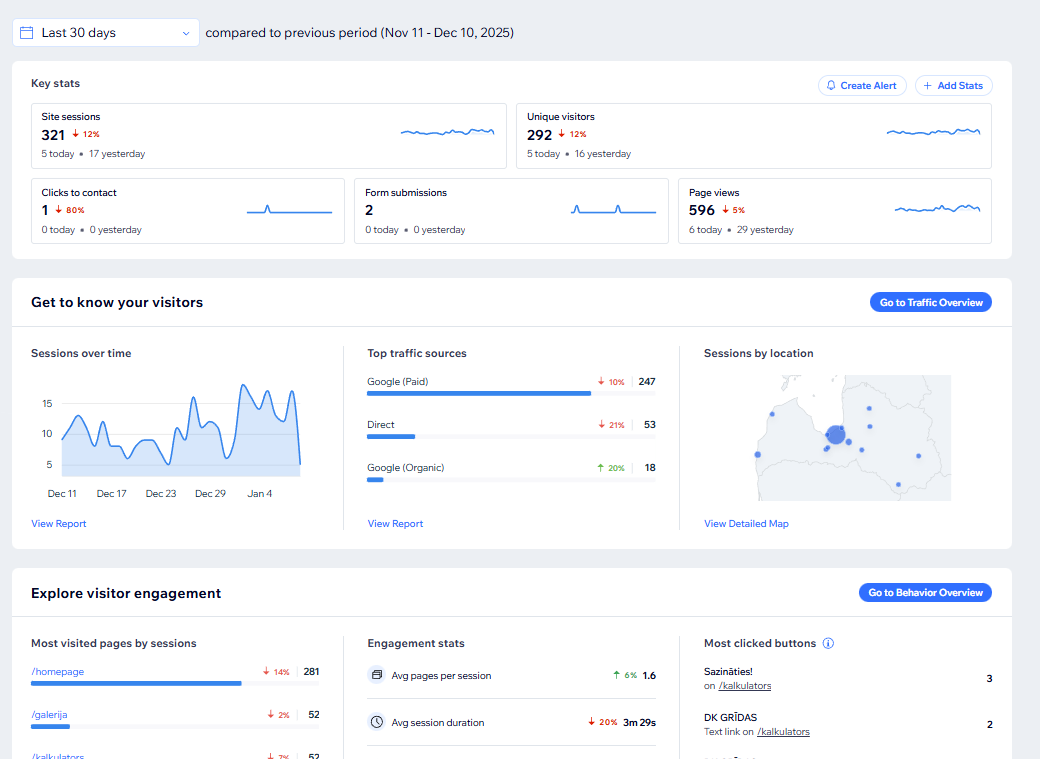Image resolution: width=1040 pixels, height=759 pixels.
Task: Select the Clicks to contact card
Action: click(187, 211)
